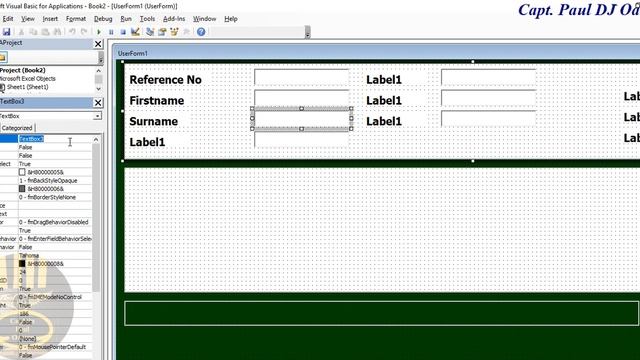Click gray BorderColor swatch &H80000006&

22,189
